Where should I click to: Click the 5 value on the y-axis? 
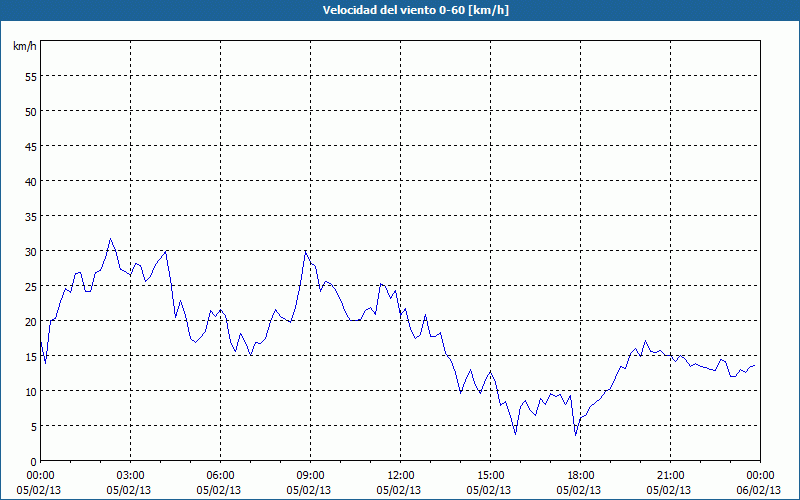34,427
